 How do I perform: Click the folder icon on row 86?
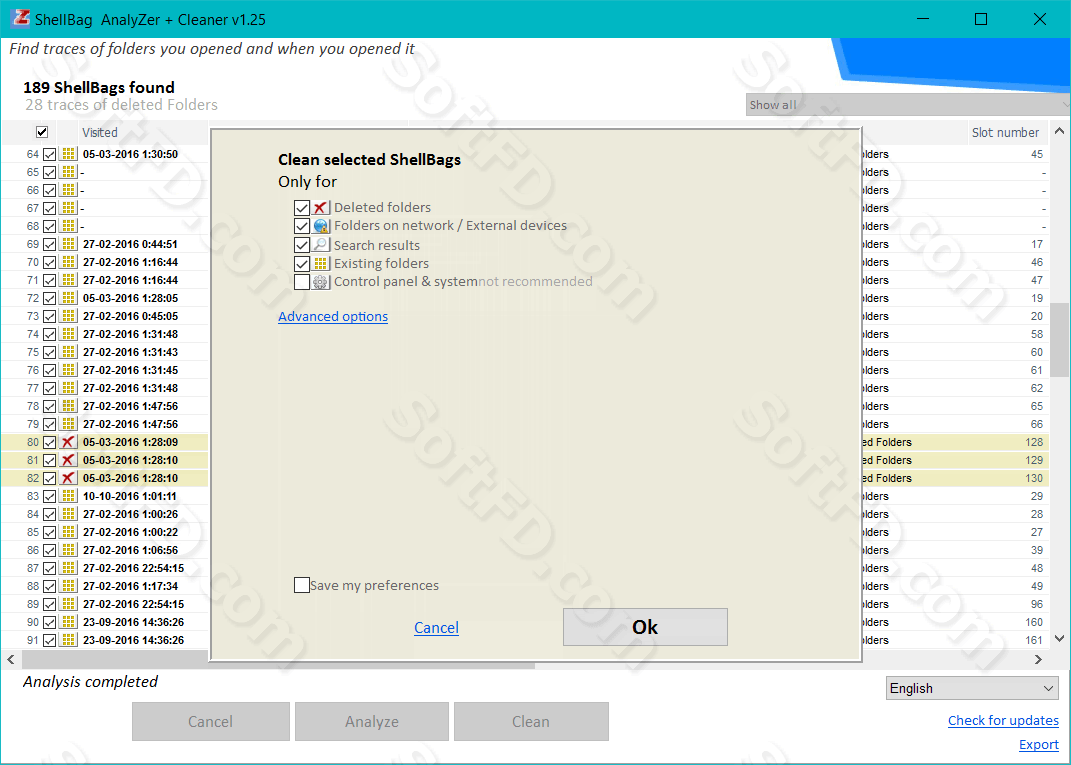(x=68, y=550)
